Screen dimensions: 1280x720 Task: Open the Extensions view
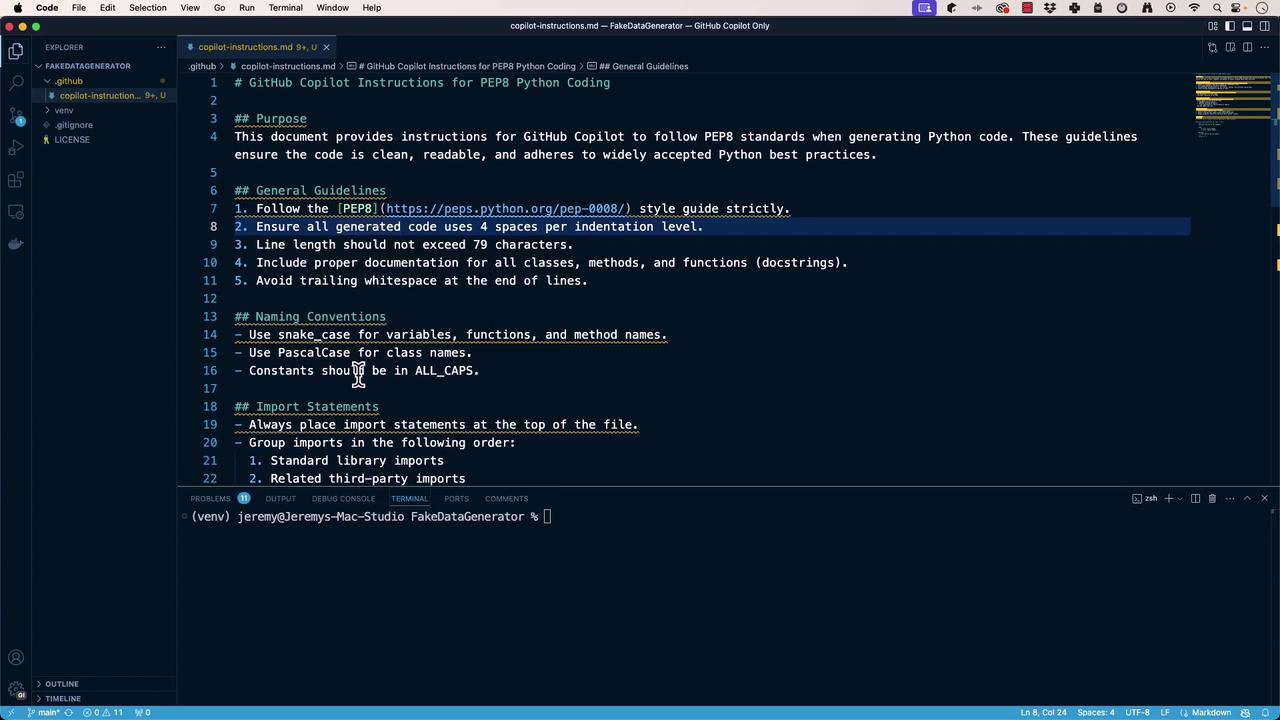pyautogui.click(x=16, y=180)
